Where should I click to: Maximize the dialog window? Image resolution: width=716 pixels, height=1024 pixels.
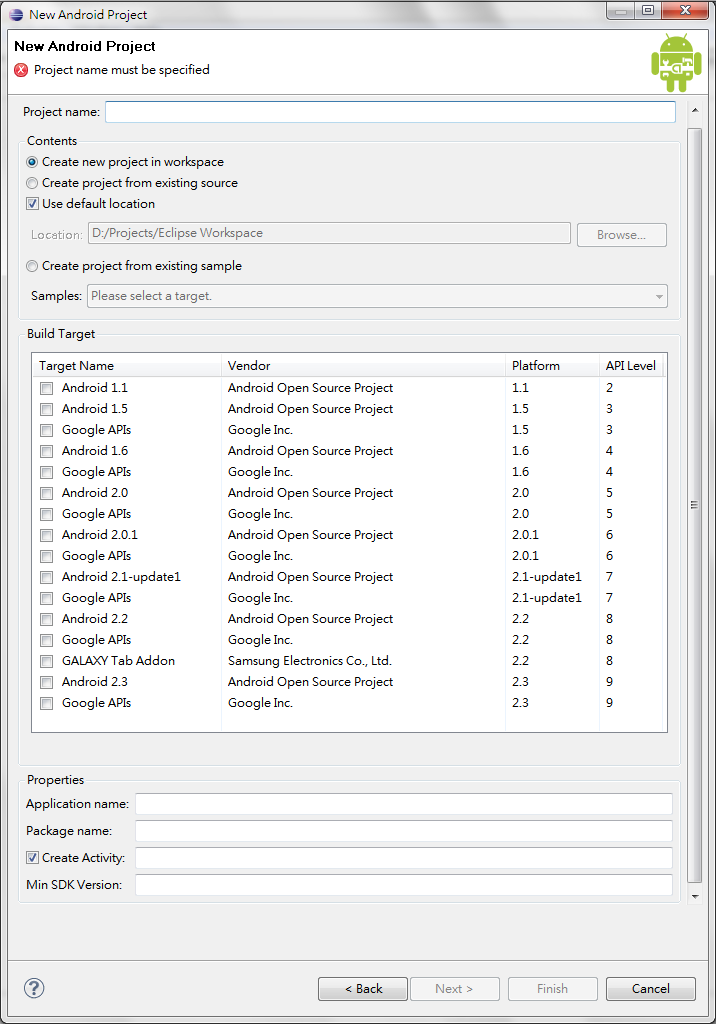coord(647,10)
